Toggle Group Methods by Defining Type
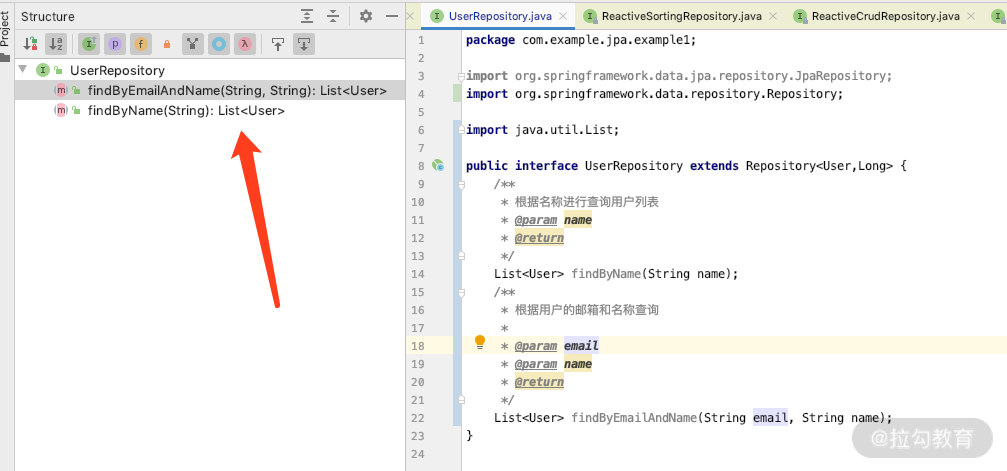The height and width of the screenshot is (471, 1007). point(193,44)
